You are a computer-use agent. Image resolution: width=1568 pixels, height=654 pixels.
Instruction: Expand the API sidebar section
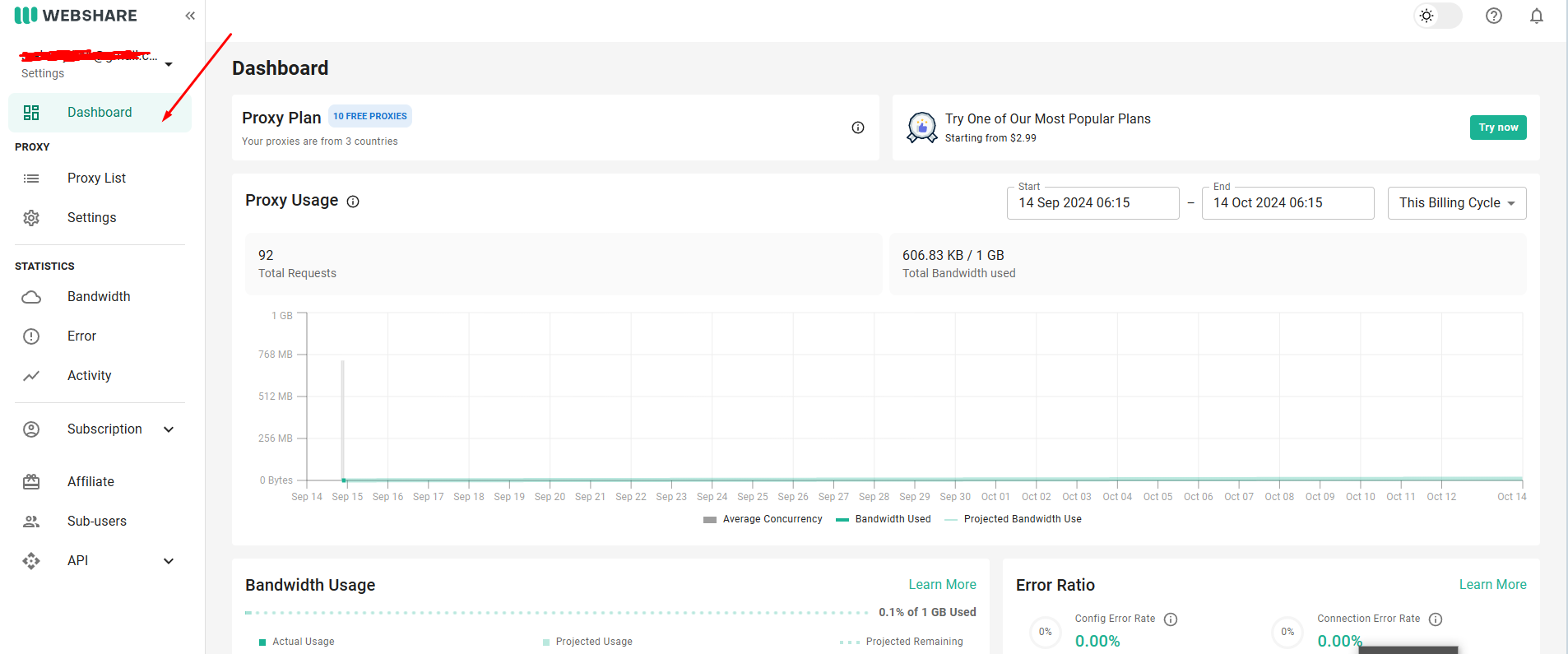point(169,561)
